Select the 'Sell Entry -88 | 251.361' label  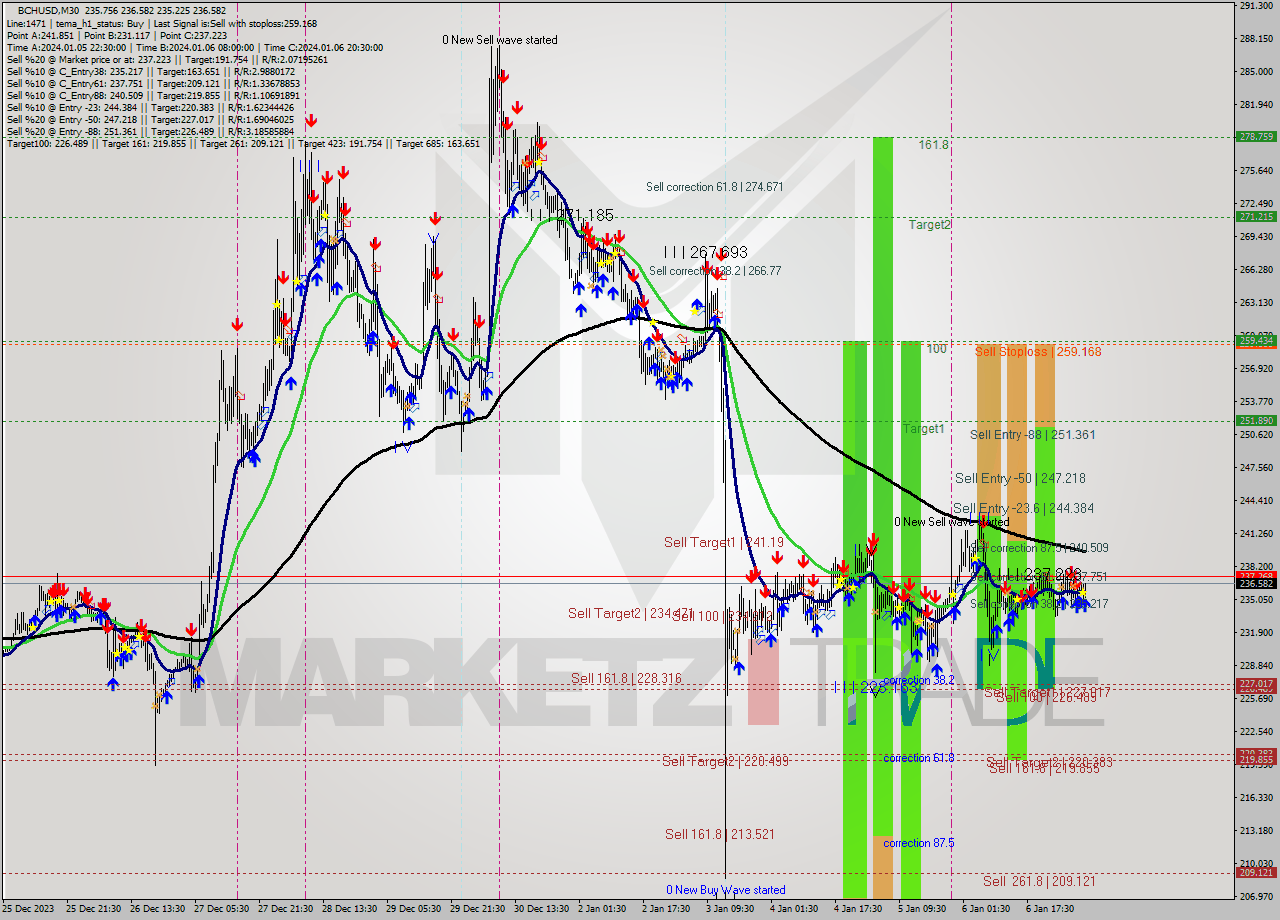[x=1033, y=435]
